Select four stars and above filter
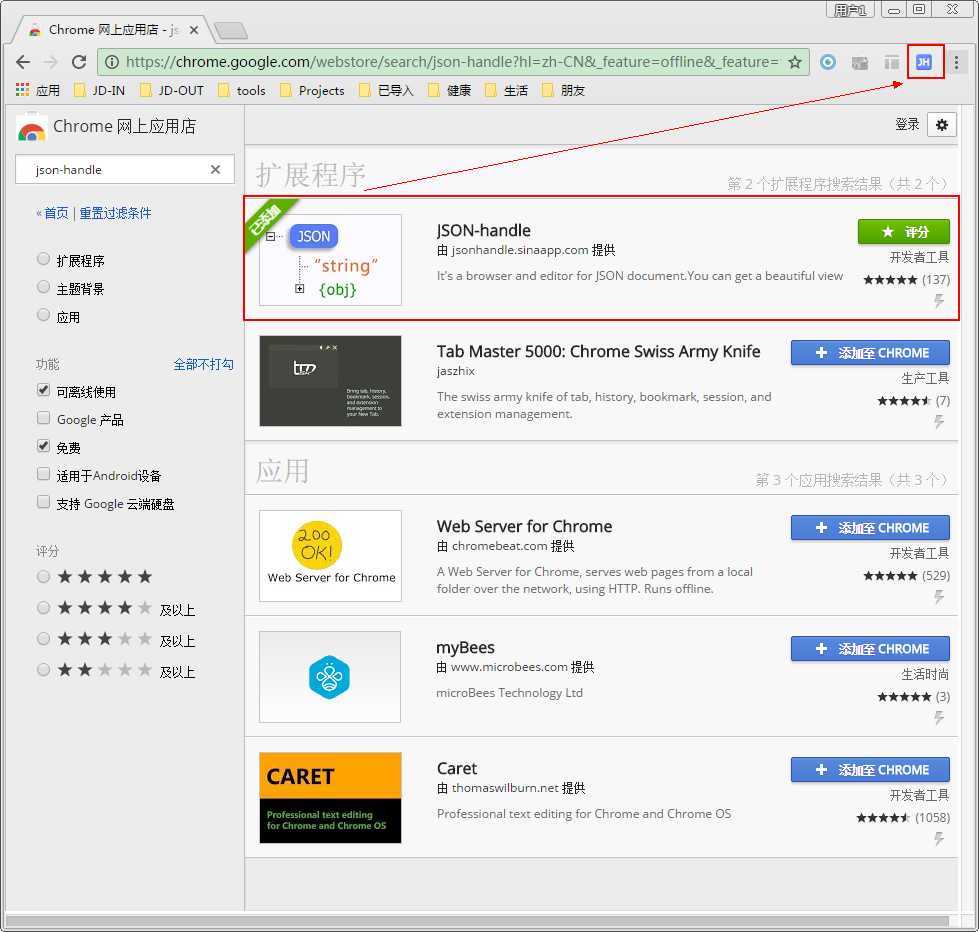 43,607
